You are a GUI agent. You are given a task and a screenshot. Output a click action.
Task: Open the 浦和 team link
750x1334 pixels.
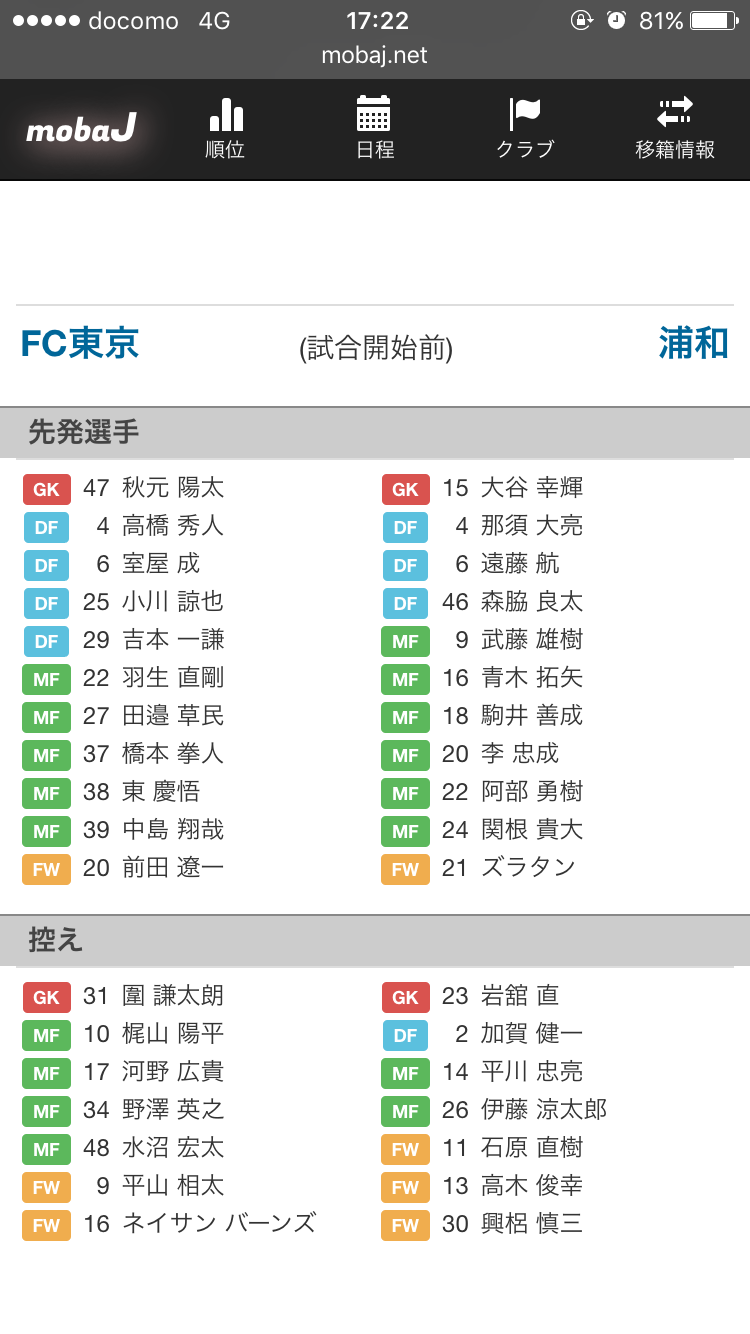click(x=693, y=343)
